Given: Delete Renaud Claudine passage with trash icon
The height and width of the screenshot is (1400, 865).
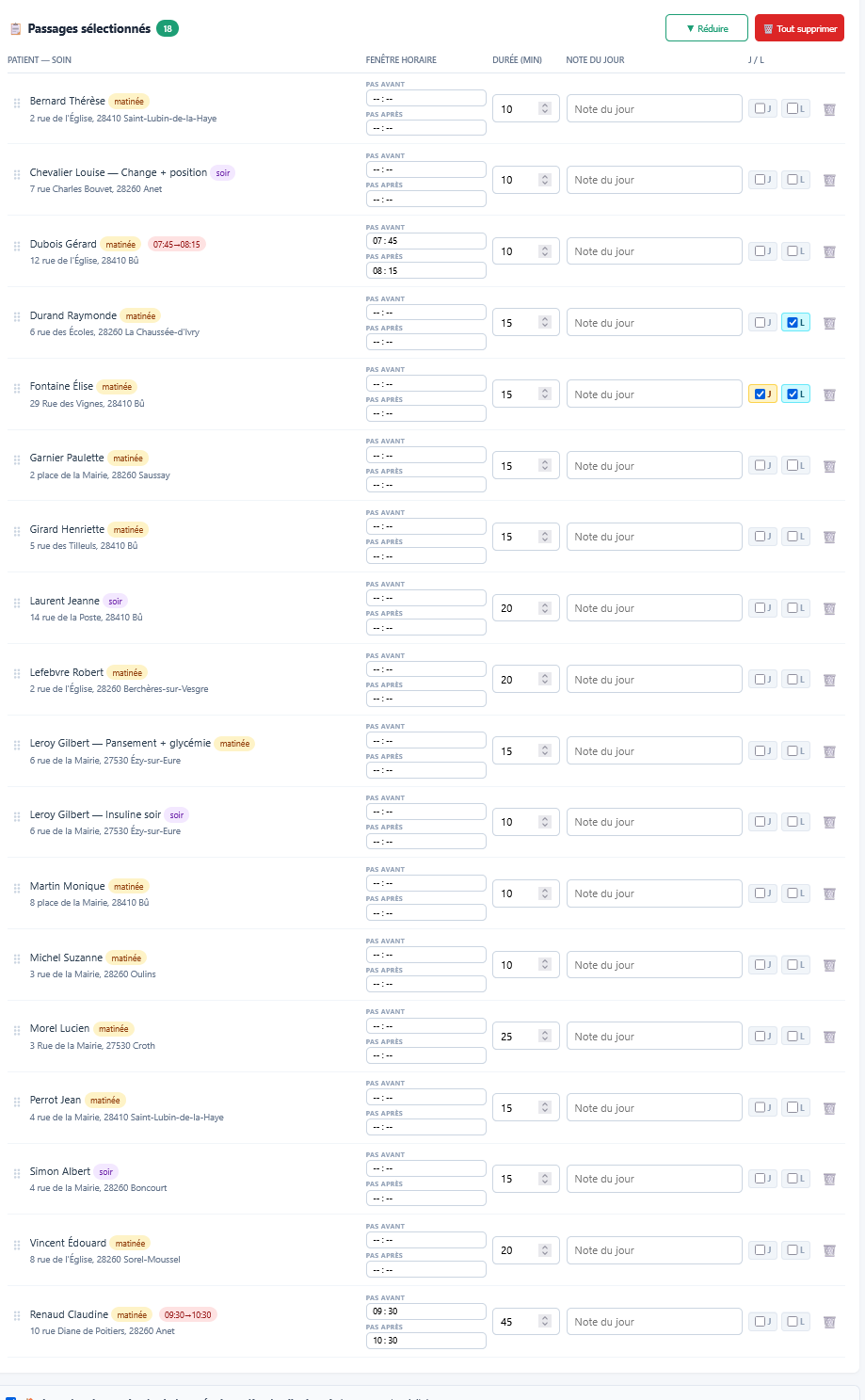Looking at the screenshot, I should [829, 1322].
